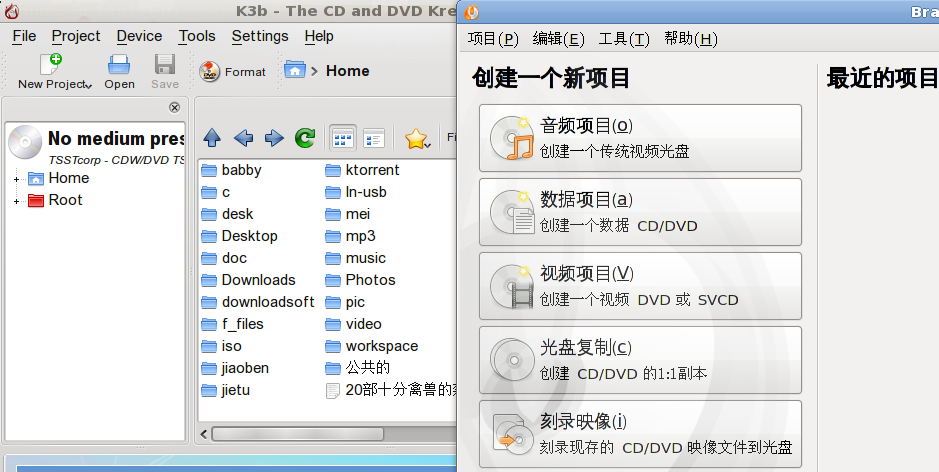Click the scroll-left arrow of file list
Screen dimensions: 939x472
click(x=204, y=434)
